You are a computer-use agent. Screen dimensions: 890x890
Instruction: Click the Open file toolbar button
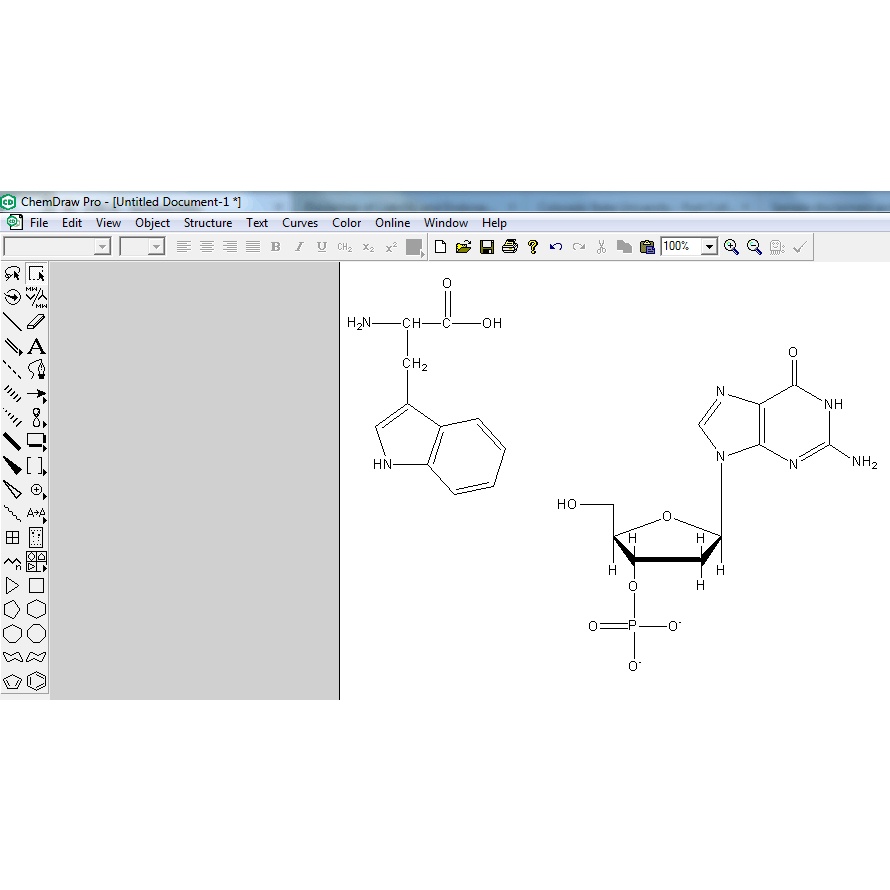tap(464, 247)
